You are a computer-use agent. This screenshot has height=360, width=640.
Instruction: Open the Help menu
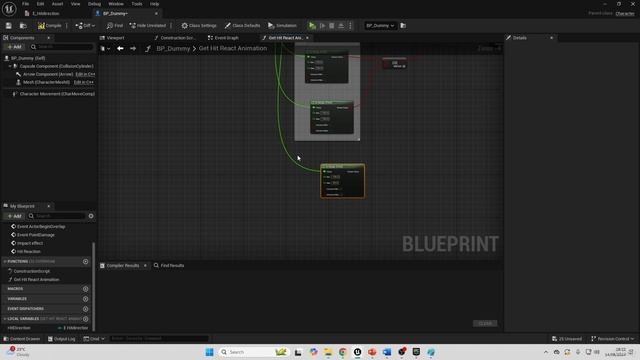tap(154, 4)
